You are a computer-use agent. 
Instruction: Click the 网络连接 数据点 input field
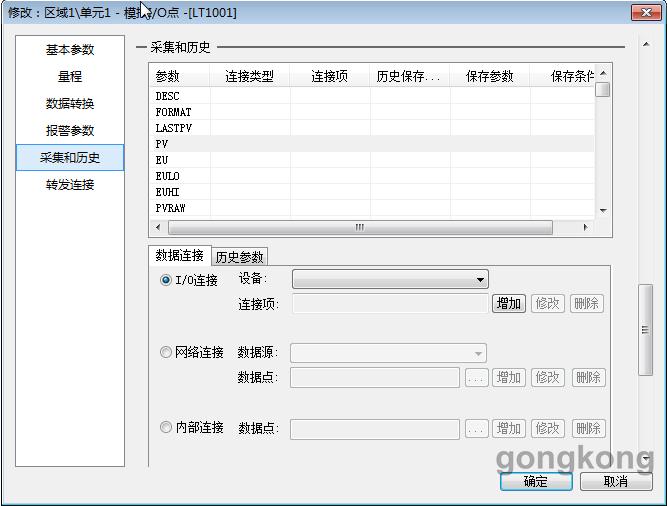375,377
